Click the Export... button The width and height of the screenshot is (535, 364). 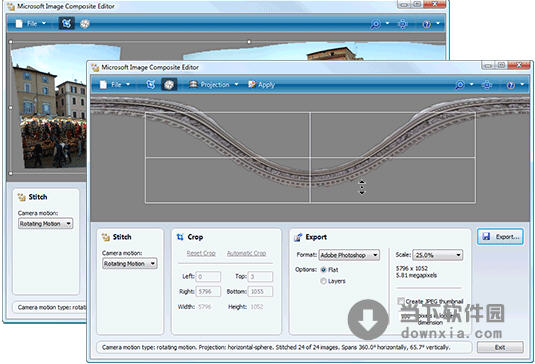tap(500, 237)
